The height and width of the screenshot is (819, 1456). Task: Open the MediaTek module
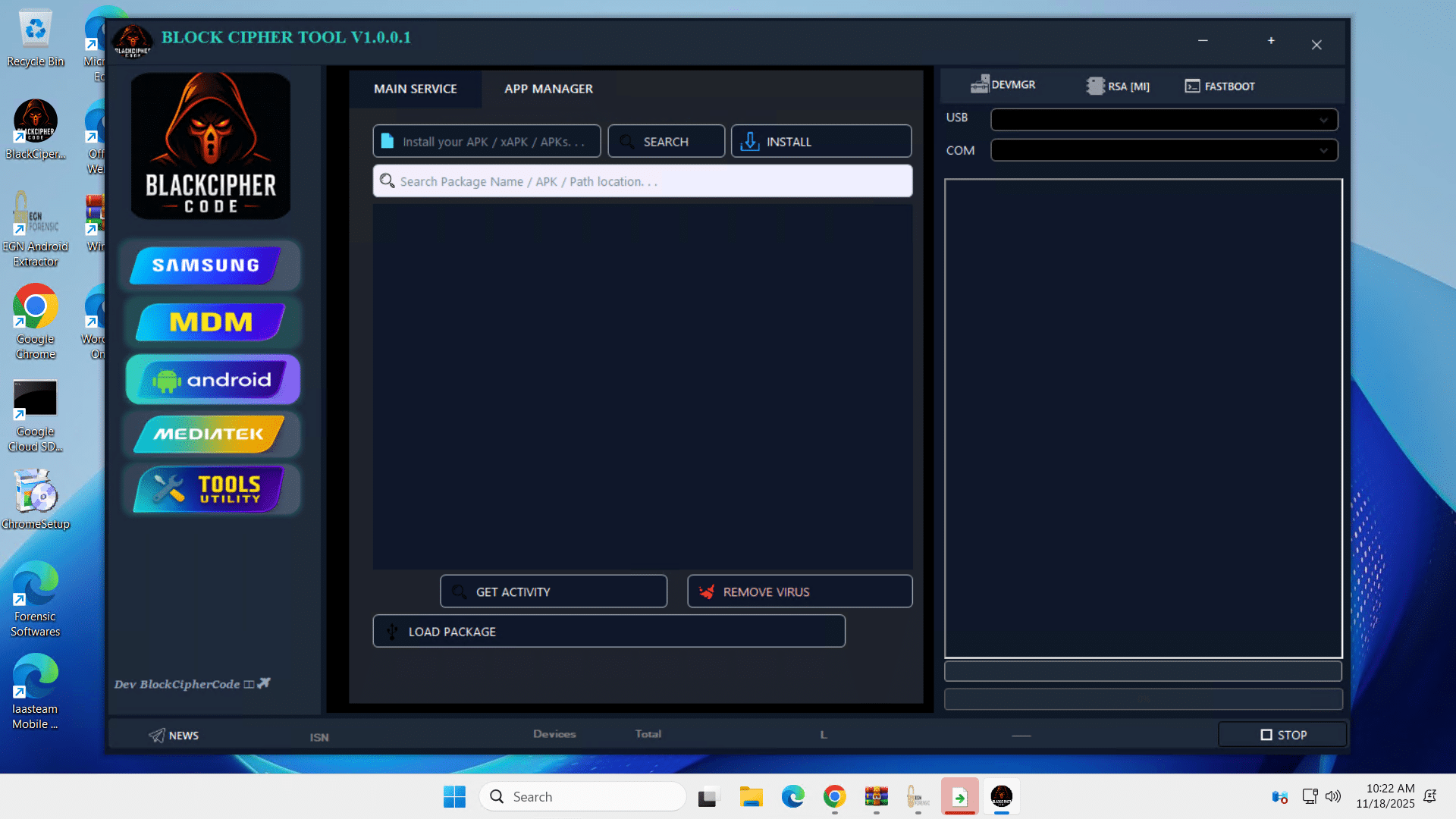pos(209,434)
